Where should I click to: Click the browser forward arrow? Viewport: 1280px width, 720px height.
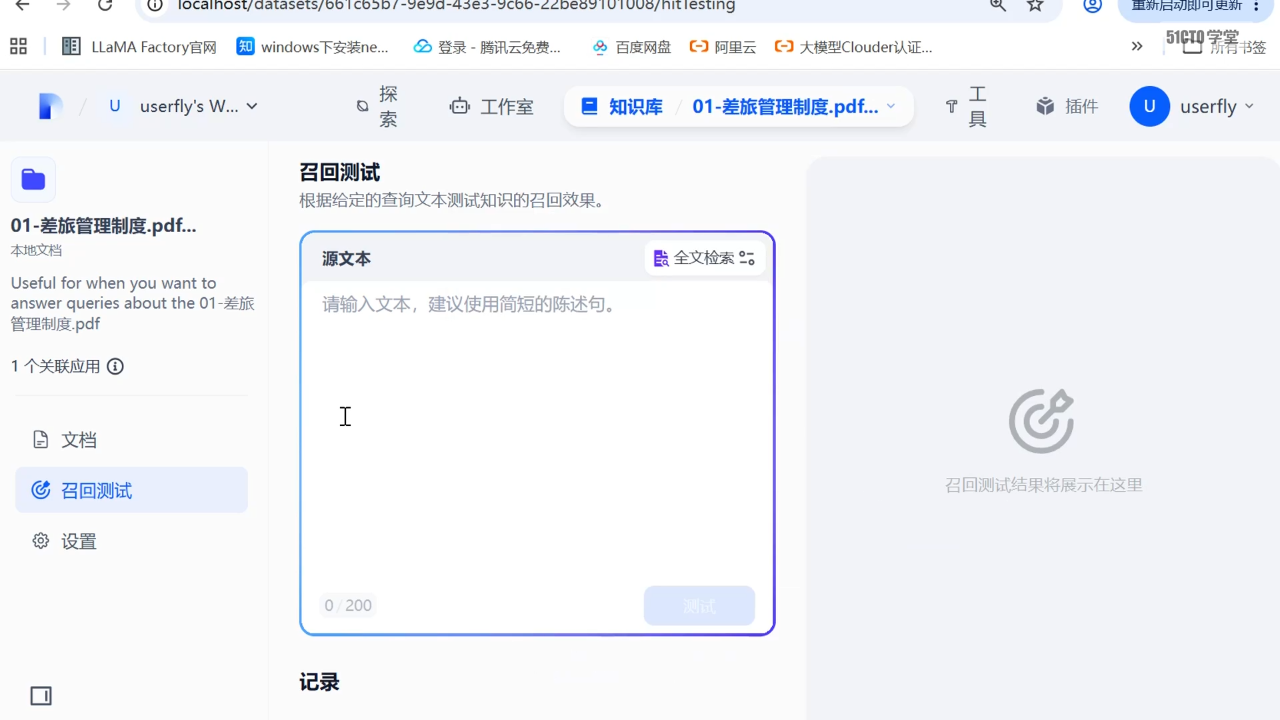coord(64,5)
